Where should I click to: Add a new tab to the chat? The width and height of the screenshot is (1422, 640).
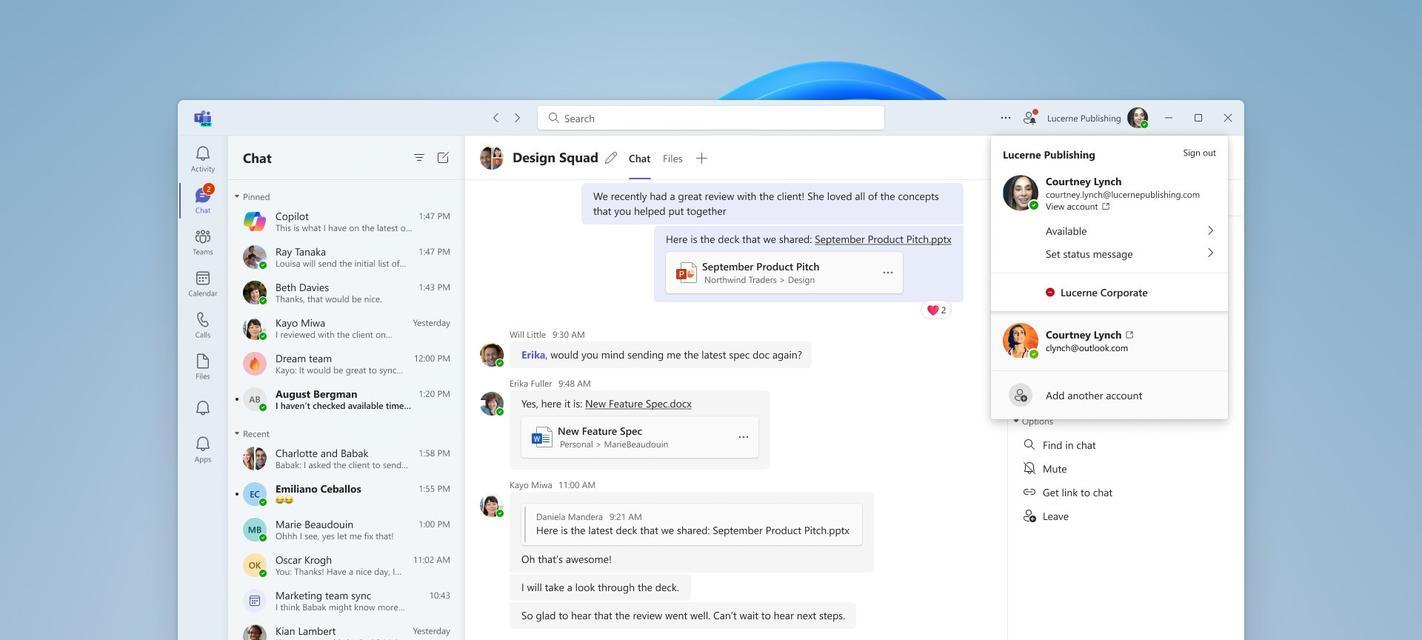(x=702, y=158)
